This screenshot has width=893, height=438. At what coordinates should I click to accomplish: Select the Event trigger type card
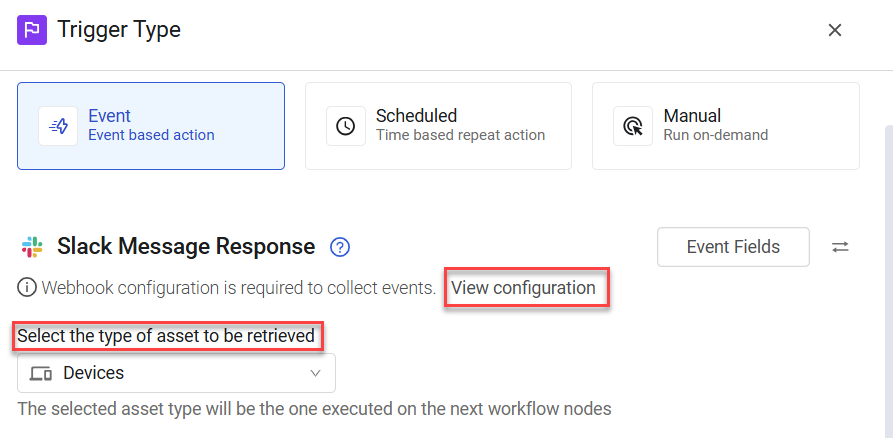tap(151, 126)
